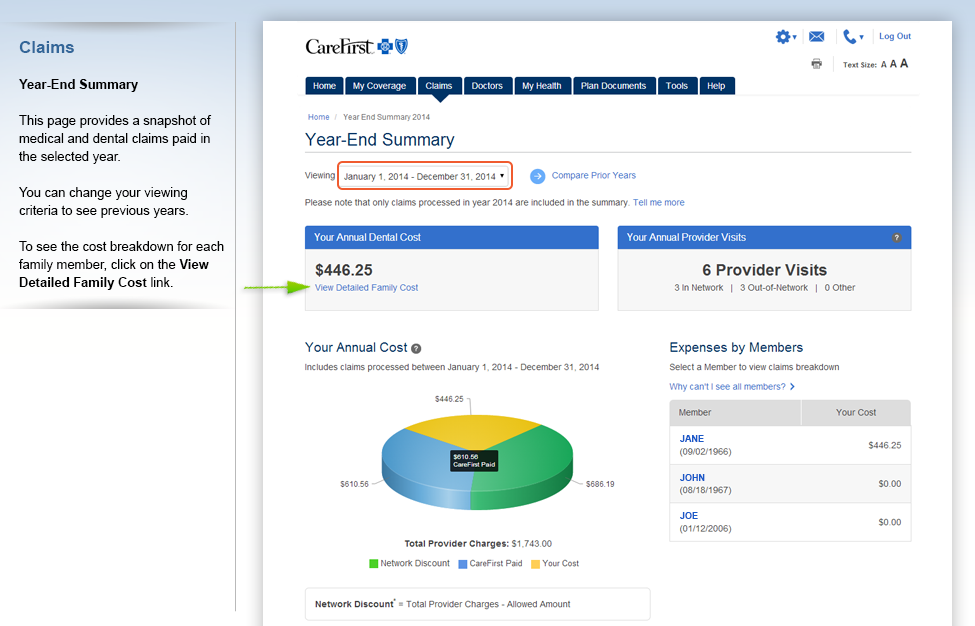
Task: Open the settings gear menu
Action: [785, 37]
